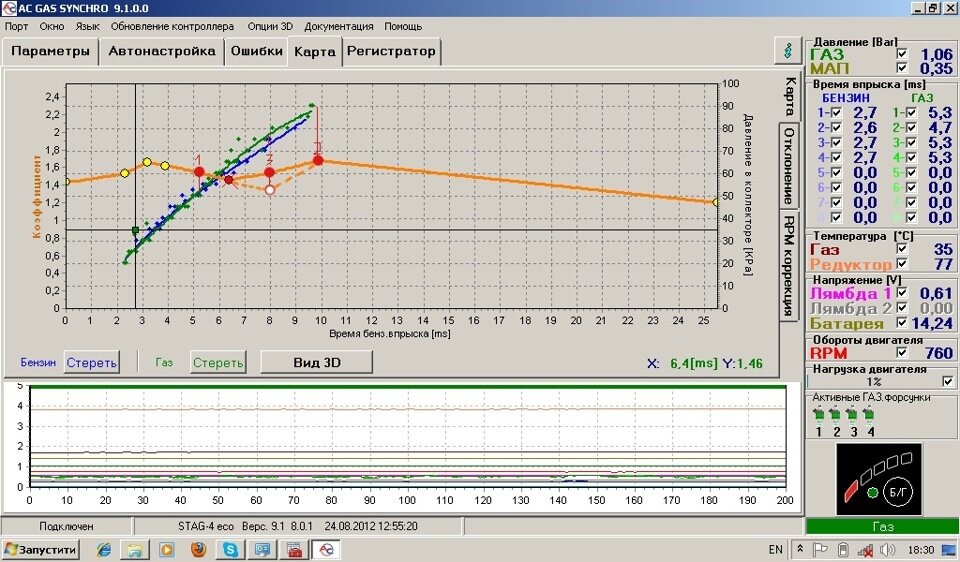Image resolution: width=960 pixels, height=562 pixels.
Task: Toggle Батарея voltage checkbox
Action: 902,322
